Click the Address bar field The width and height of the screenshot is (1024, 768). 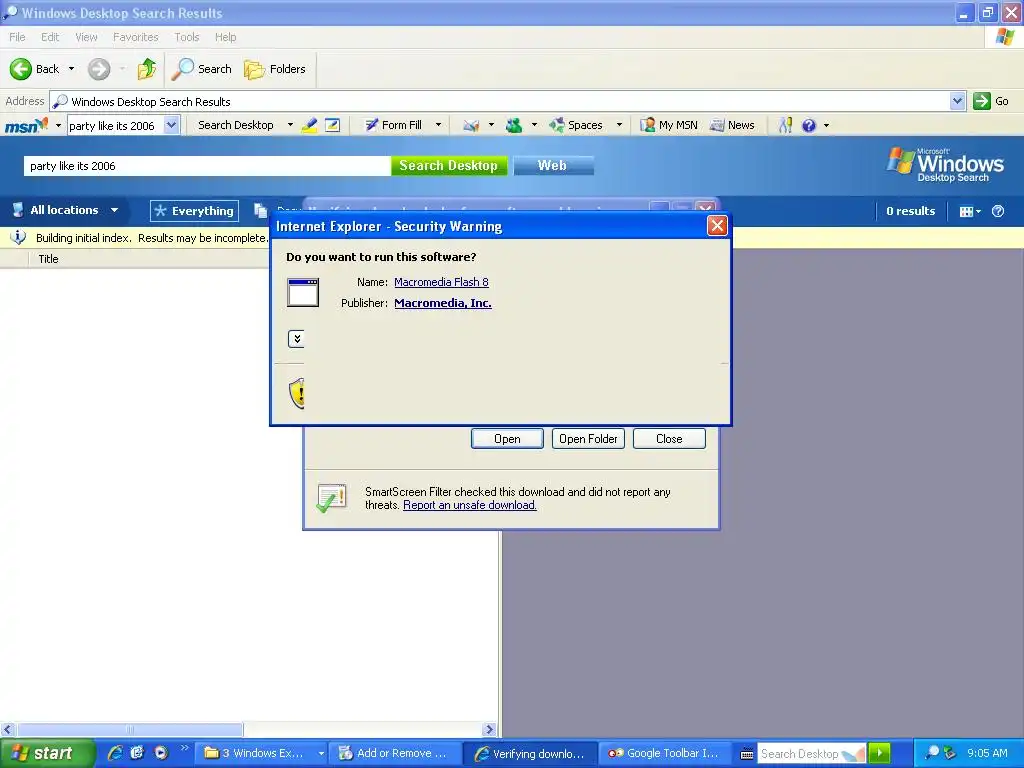[x=500, y=101]
